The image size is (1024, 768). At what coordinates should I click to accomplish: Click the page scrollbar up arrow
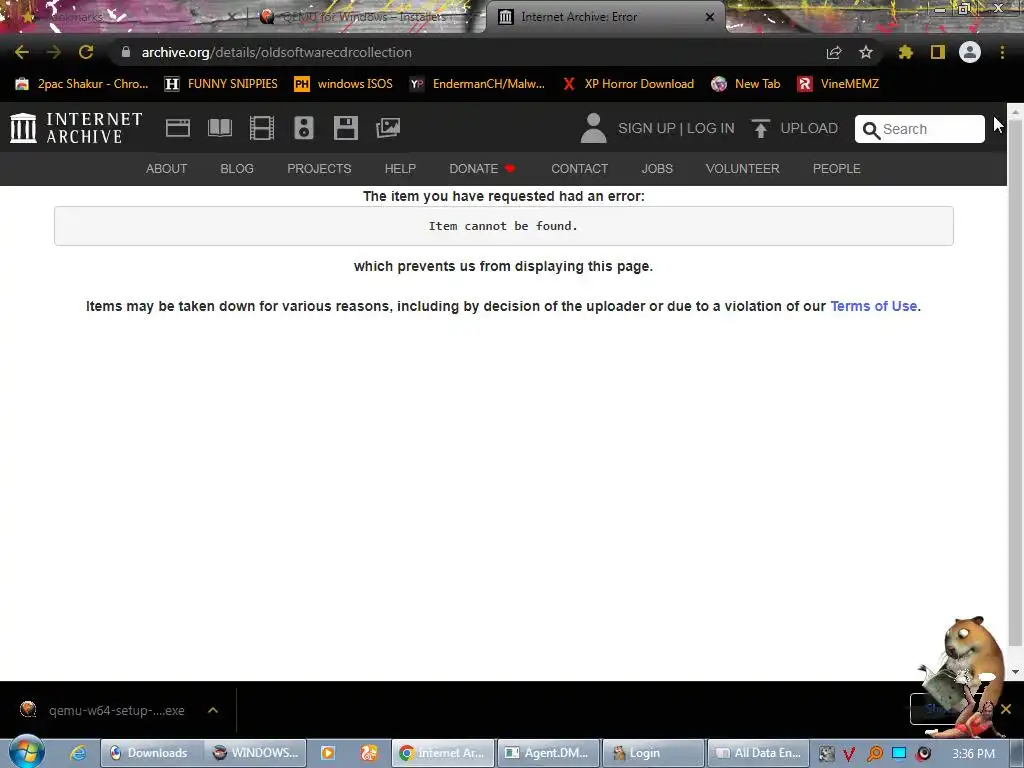point(1015,112)
